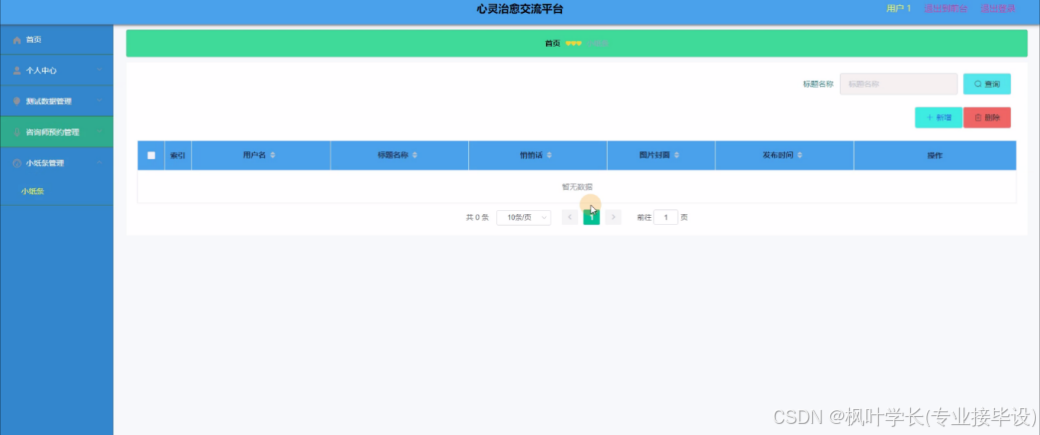
Task: Open 咨询师预约管理 sidebar menu item
Action: [56, 132]
